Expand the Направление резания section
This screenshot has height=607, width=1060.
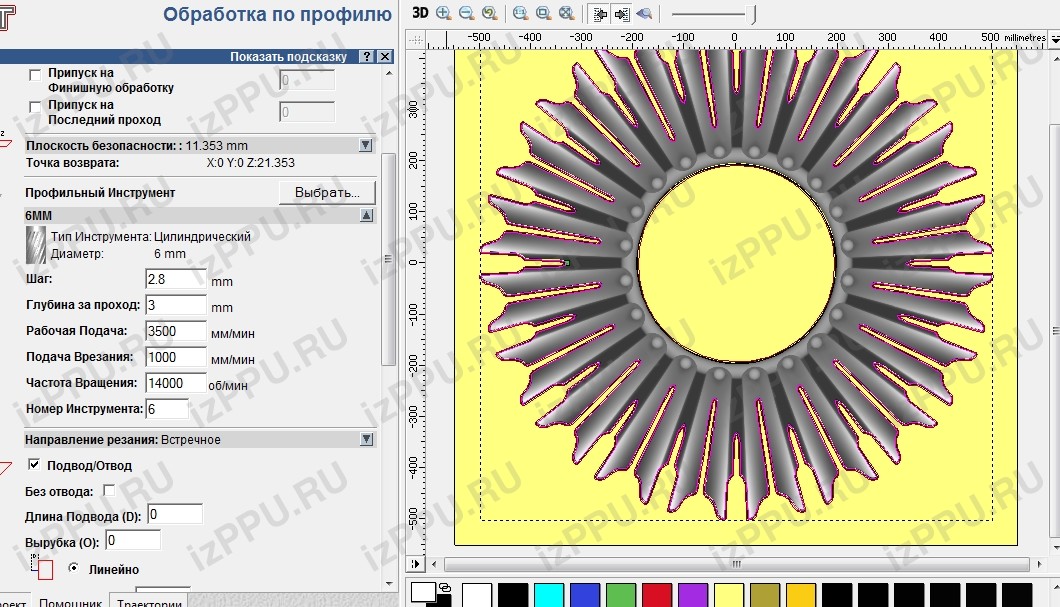click(365, 439)
